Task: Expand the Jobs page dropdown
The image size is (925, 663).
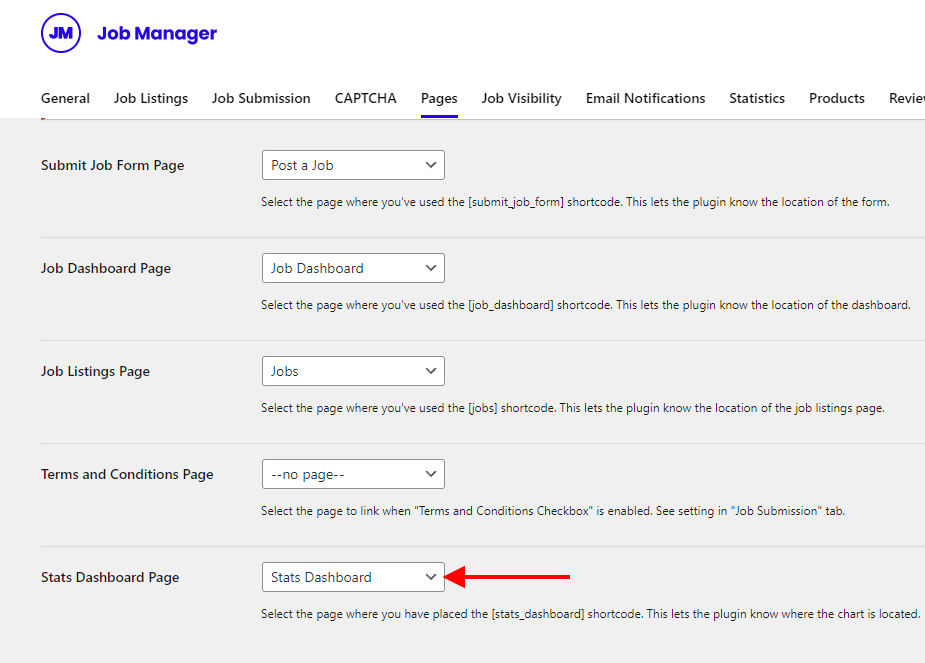Action: pyautogui.click(x=353, y=371)
